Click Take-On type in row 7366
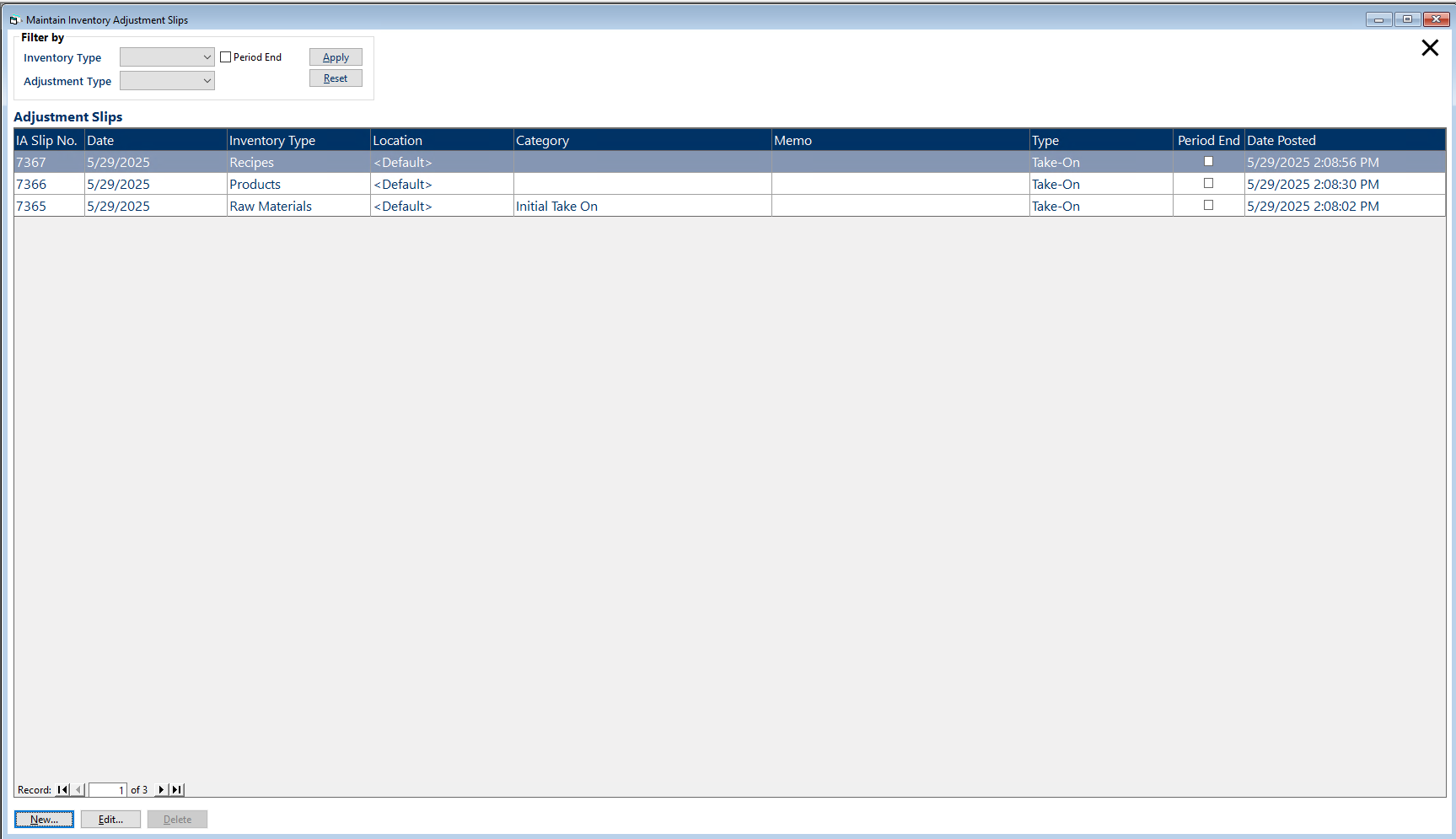Screen dimensions: 1456x839 coord(1101,184)
